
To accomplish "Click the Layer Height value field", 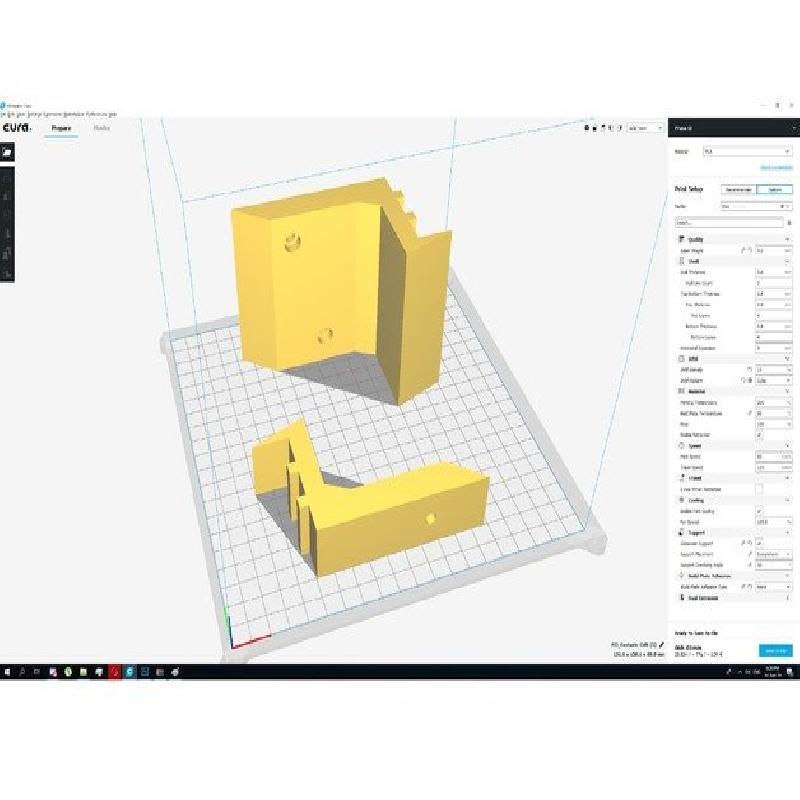I will (x=773, y=251).
